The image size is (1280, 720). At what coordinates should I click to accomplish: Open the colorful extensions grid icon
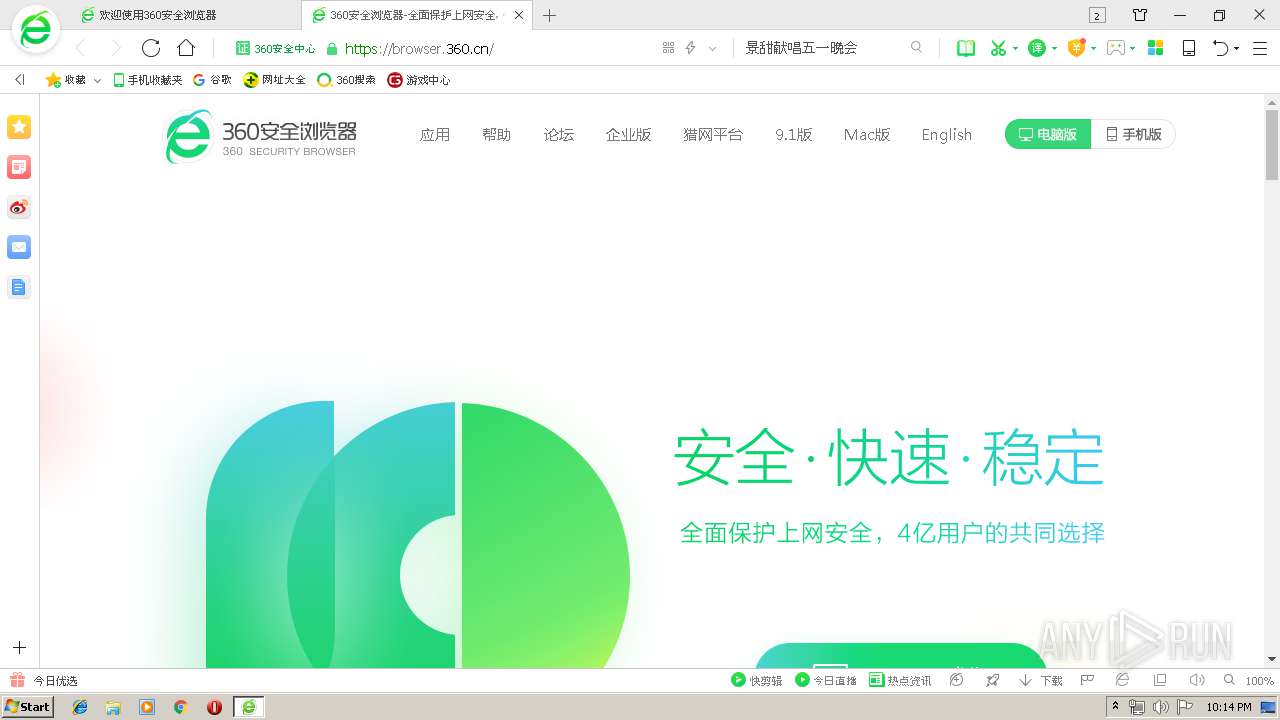click(x=1155, y=48)
